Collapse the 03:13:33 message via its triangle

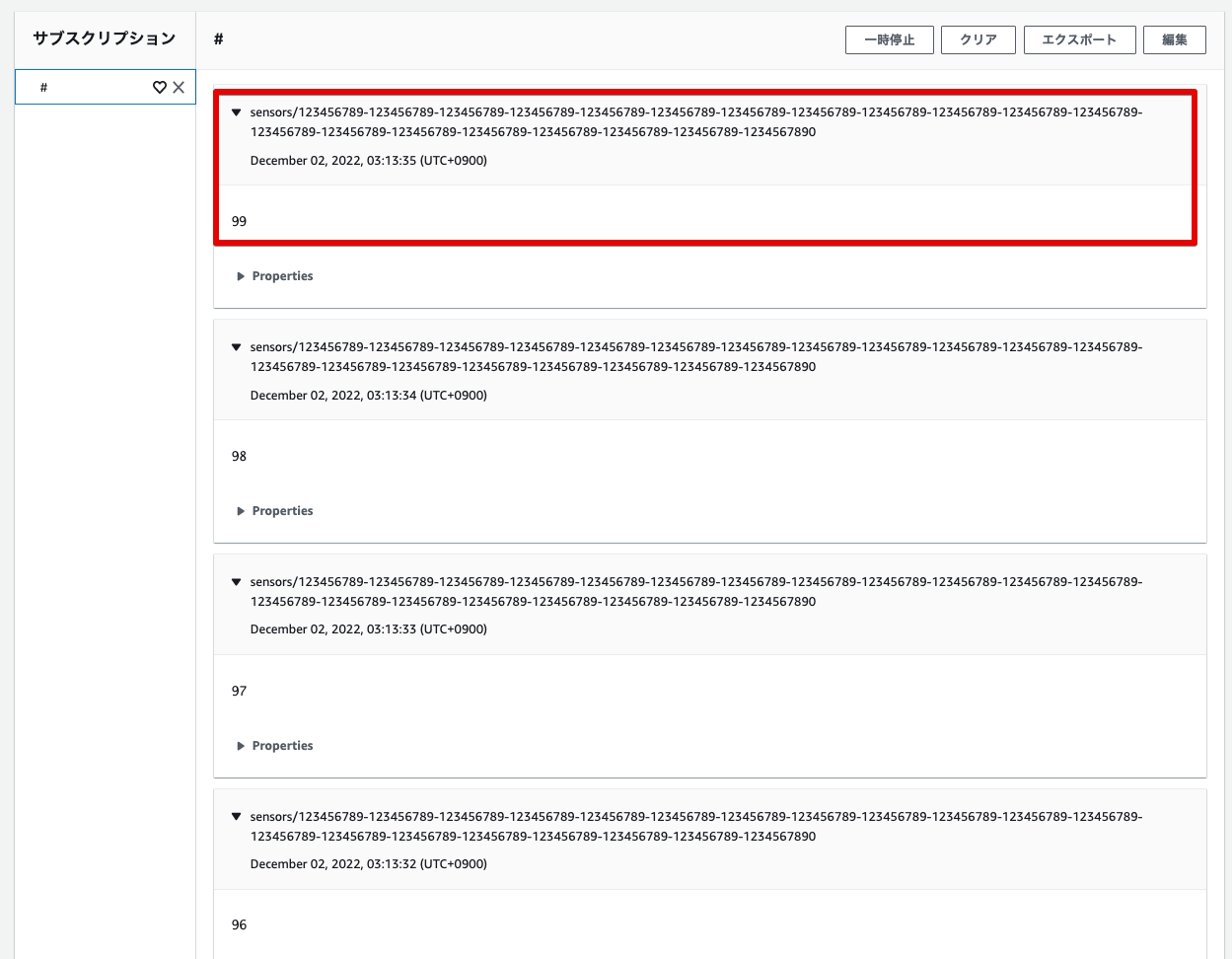pos(235,581)
